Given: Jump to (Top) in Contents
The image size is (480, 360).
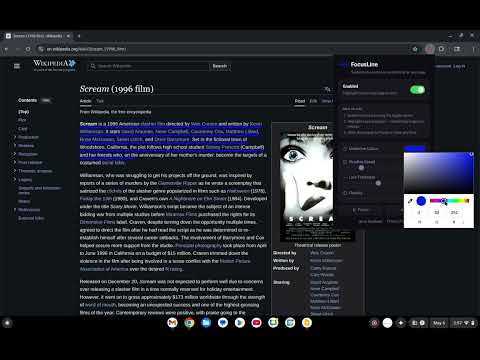Looking at the screenshot, I should [x=23, y=112].
